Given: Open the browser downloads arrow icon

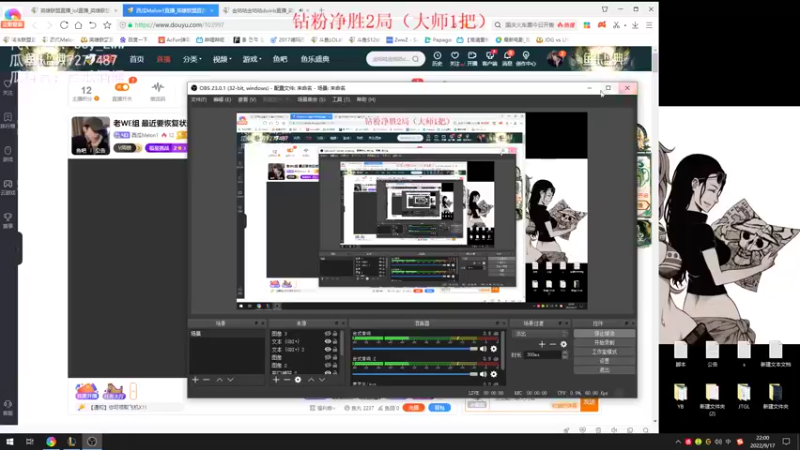Looking at the screenshot, I should tap(635, 25).
